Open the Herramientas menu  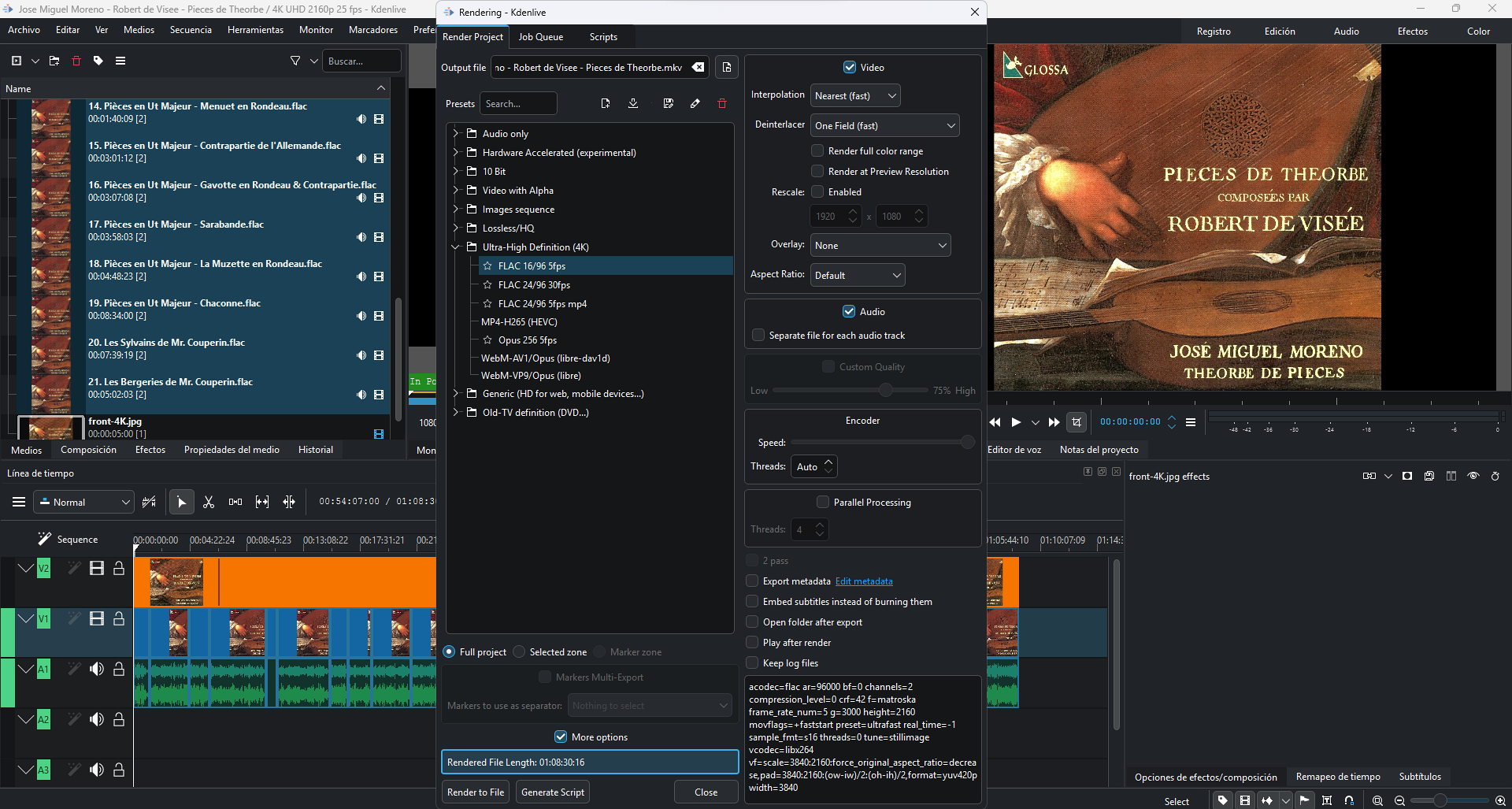pyautogui.click(x=255, y=30)
